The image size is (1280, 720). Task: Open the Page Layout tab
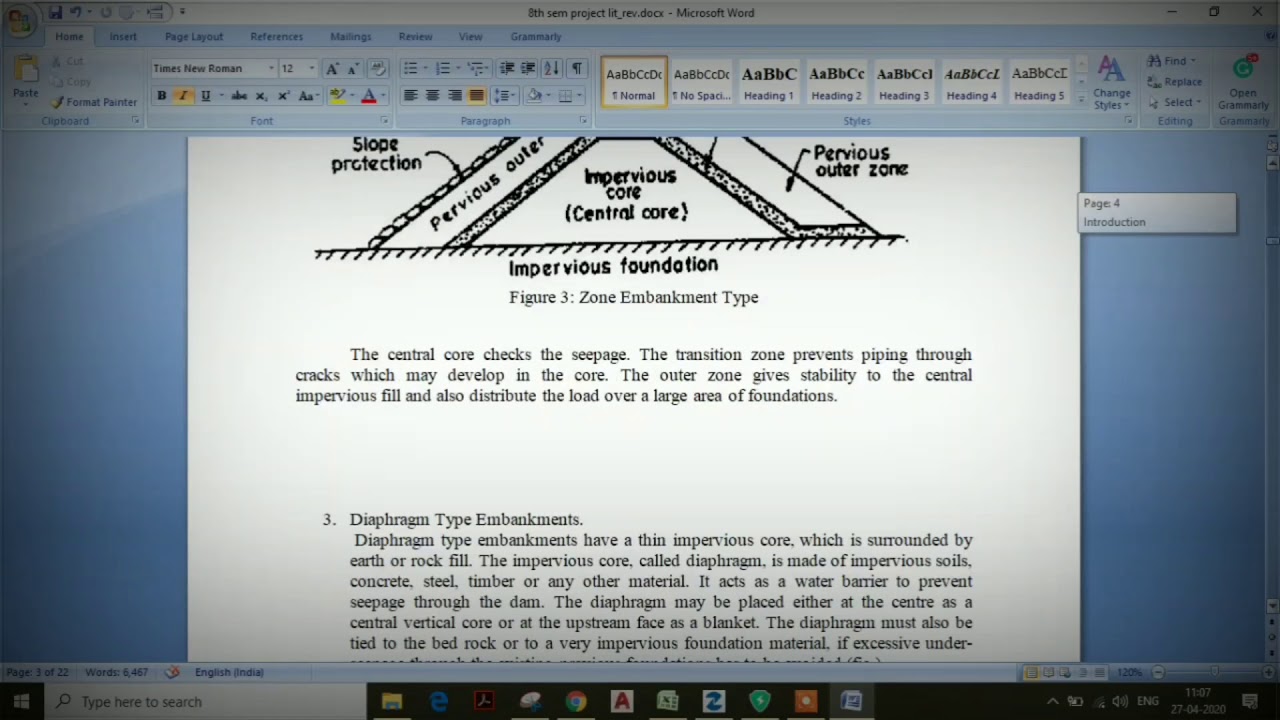pyautogui.click(x=194, y=37)
